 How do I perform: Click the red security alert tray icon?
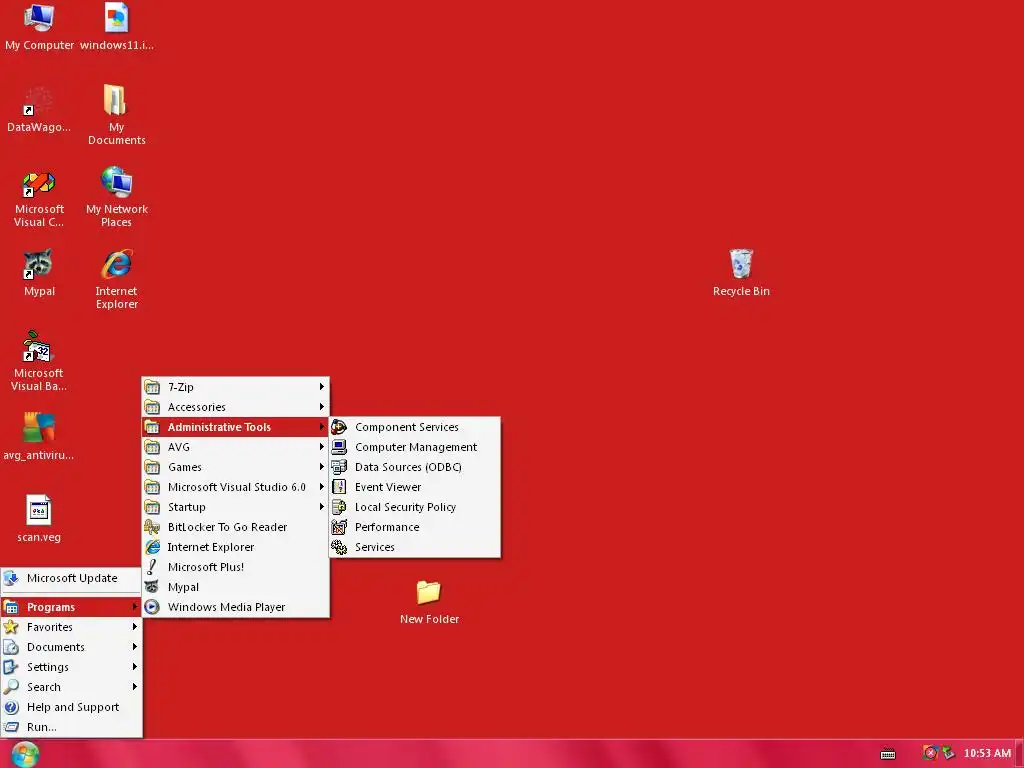(930, 753)
